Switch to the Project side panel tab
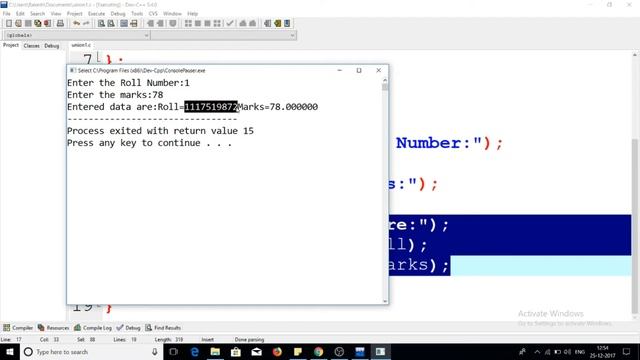This screenshot has width=640, height=360. [x=11, y=45]
